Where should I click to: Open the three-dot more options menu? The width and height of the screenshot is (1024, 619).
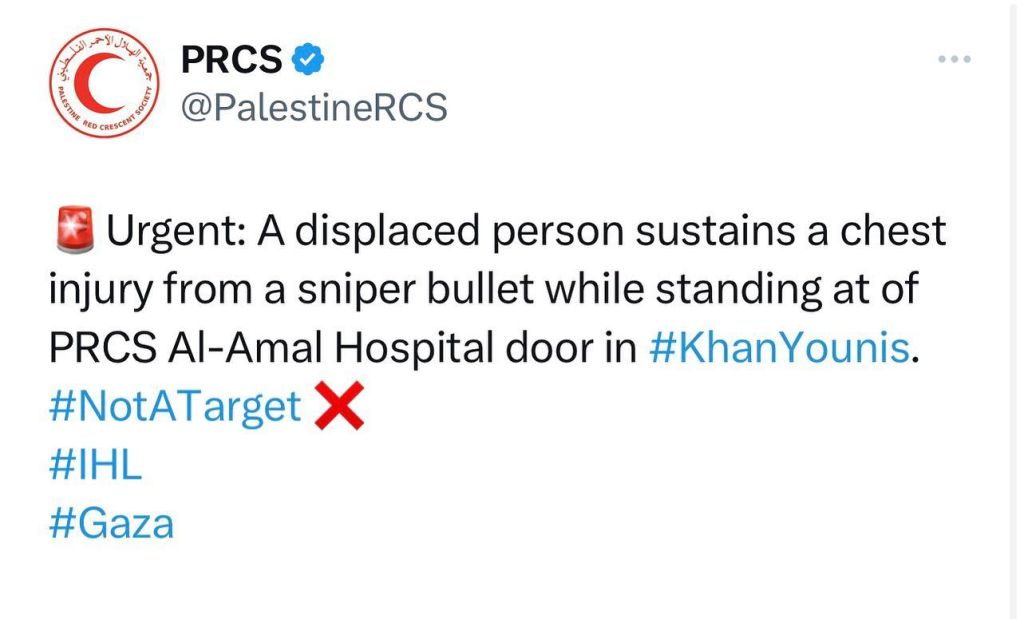tap(954, 59)
